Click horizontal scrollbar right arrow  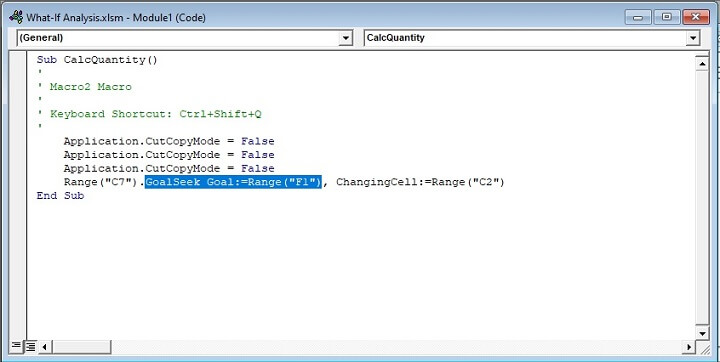(x=689, y=346)
